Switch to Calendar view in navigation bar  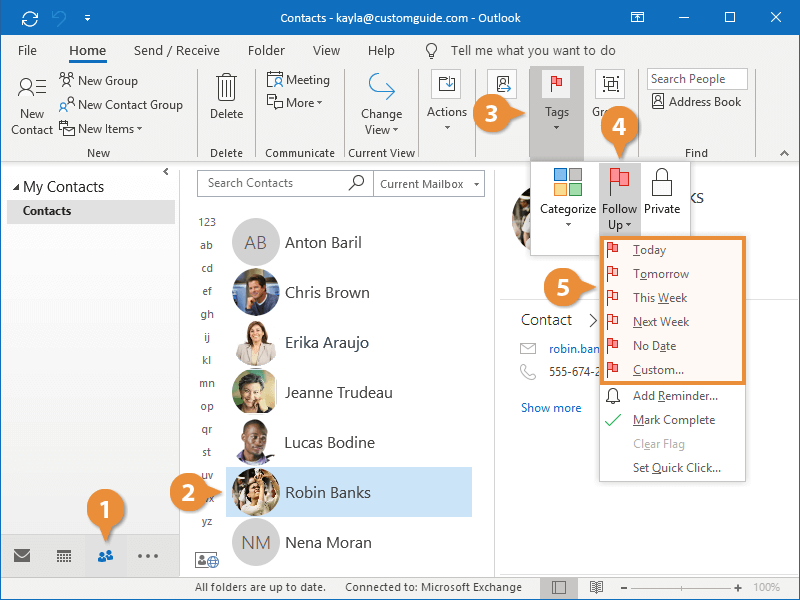[x=64, y=556]
